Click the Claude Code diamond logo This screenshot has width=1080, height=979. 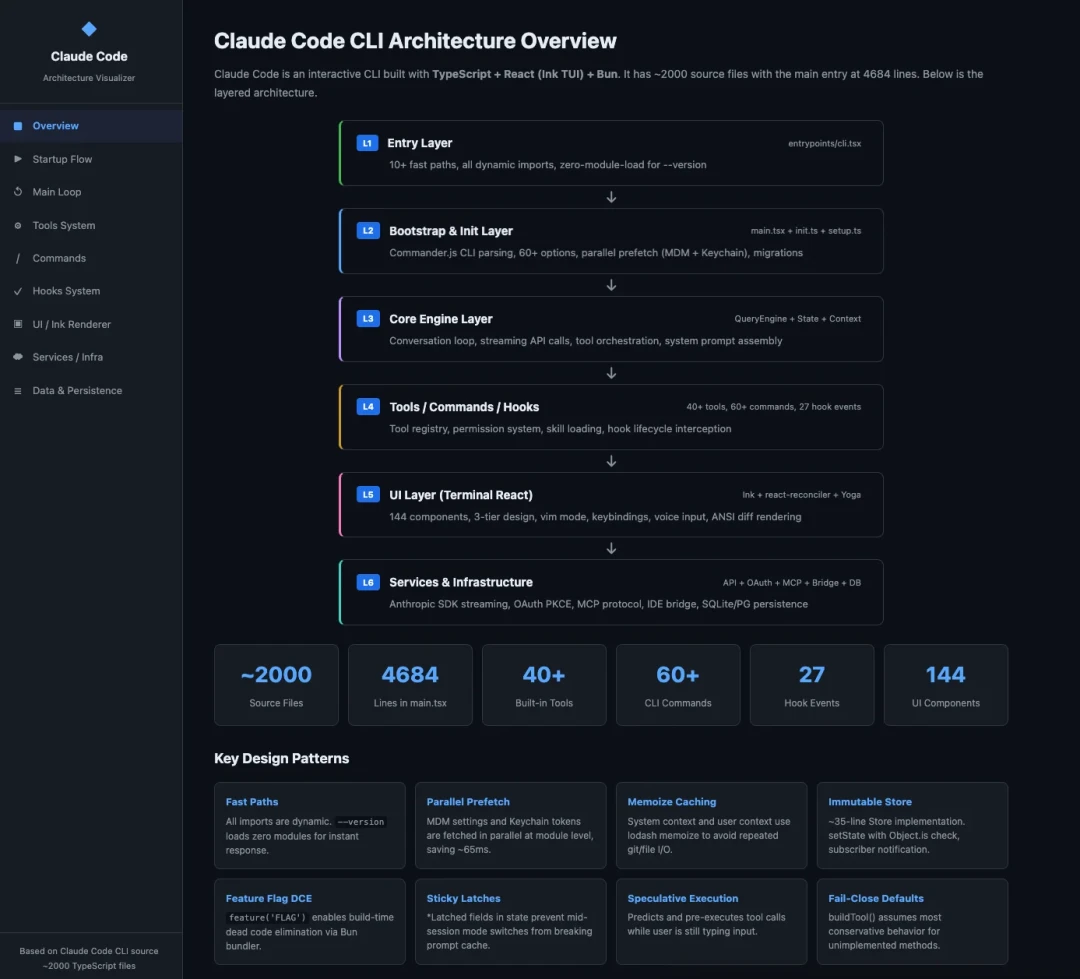click(x=89, y=29)
